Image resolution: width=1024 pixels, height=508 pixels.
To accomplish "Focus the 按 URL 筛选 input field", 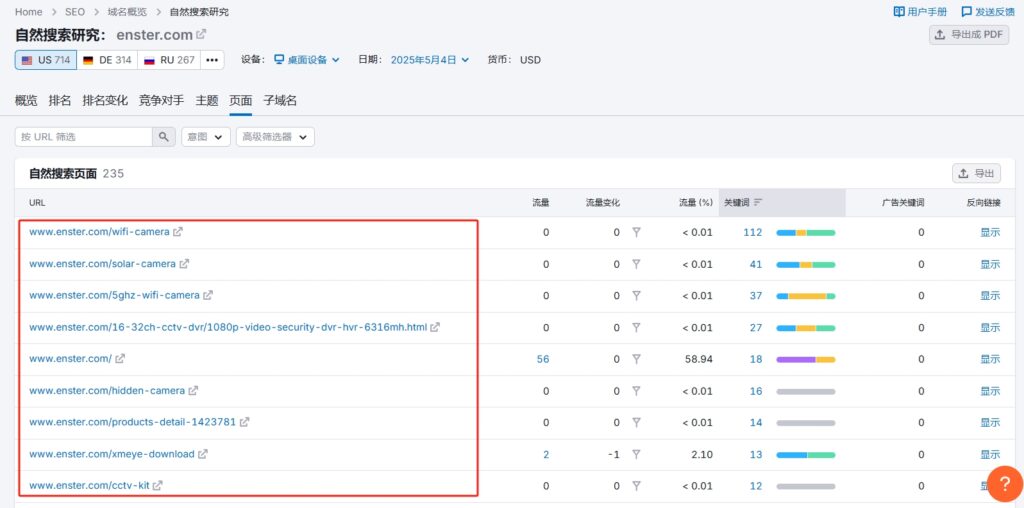I will tap(84, 137).
